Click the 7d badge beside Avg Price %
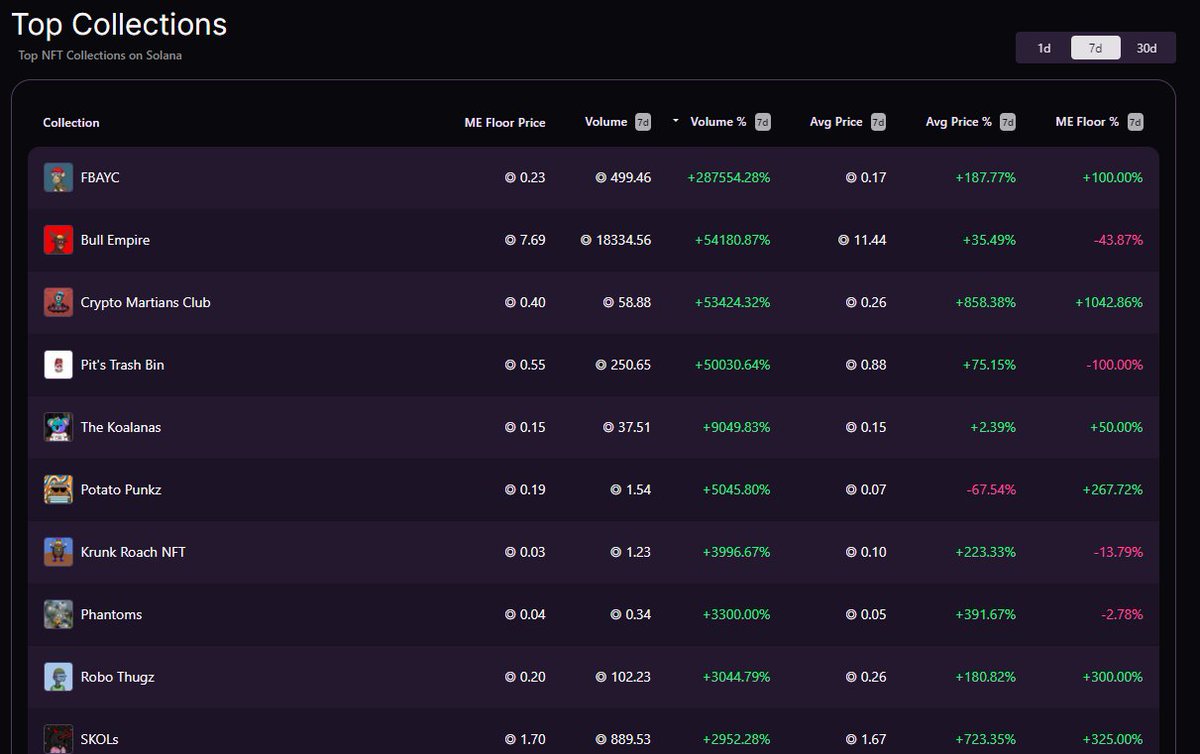 (x=1007, y=122)
